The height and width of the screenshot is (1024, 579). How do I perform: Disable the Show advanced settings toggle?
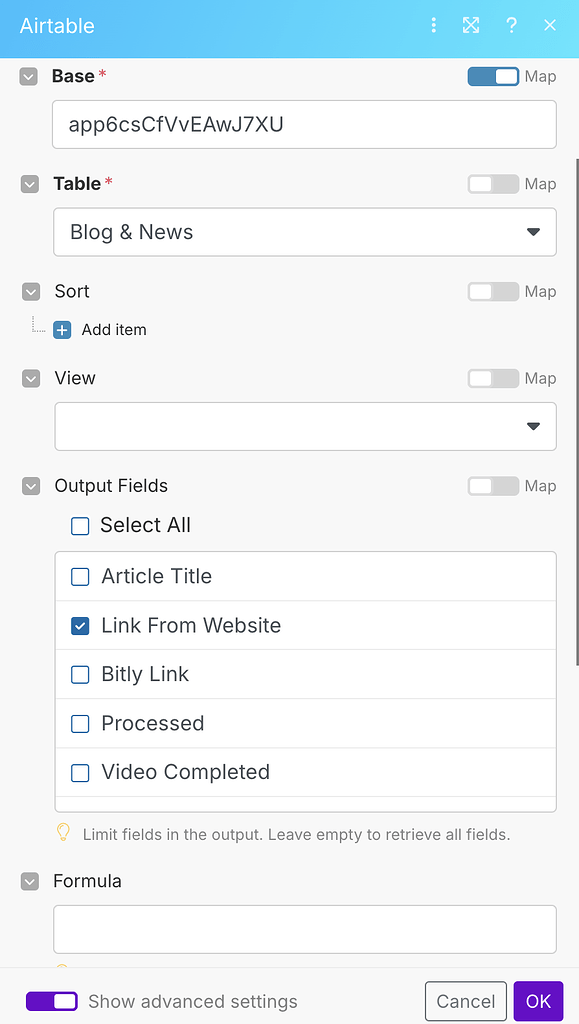[51, 1001]
